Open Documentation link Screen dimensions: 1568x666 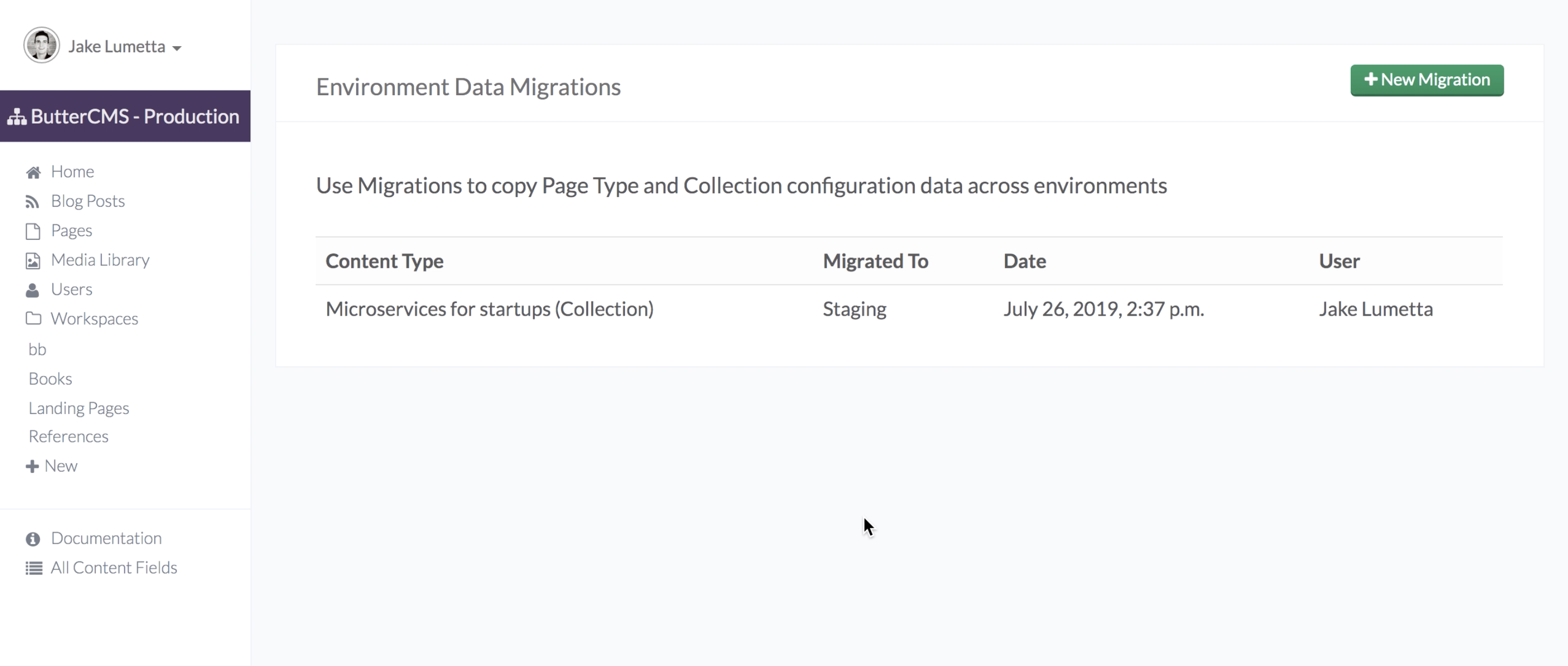(x=106, y=538)
